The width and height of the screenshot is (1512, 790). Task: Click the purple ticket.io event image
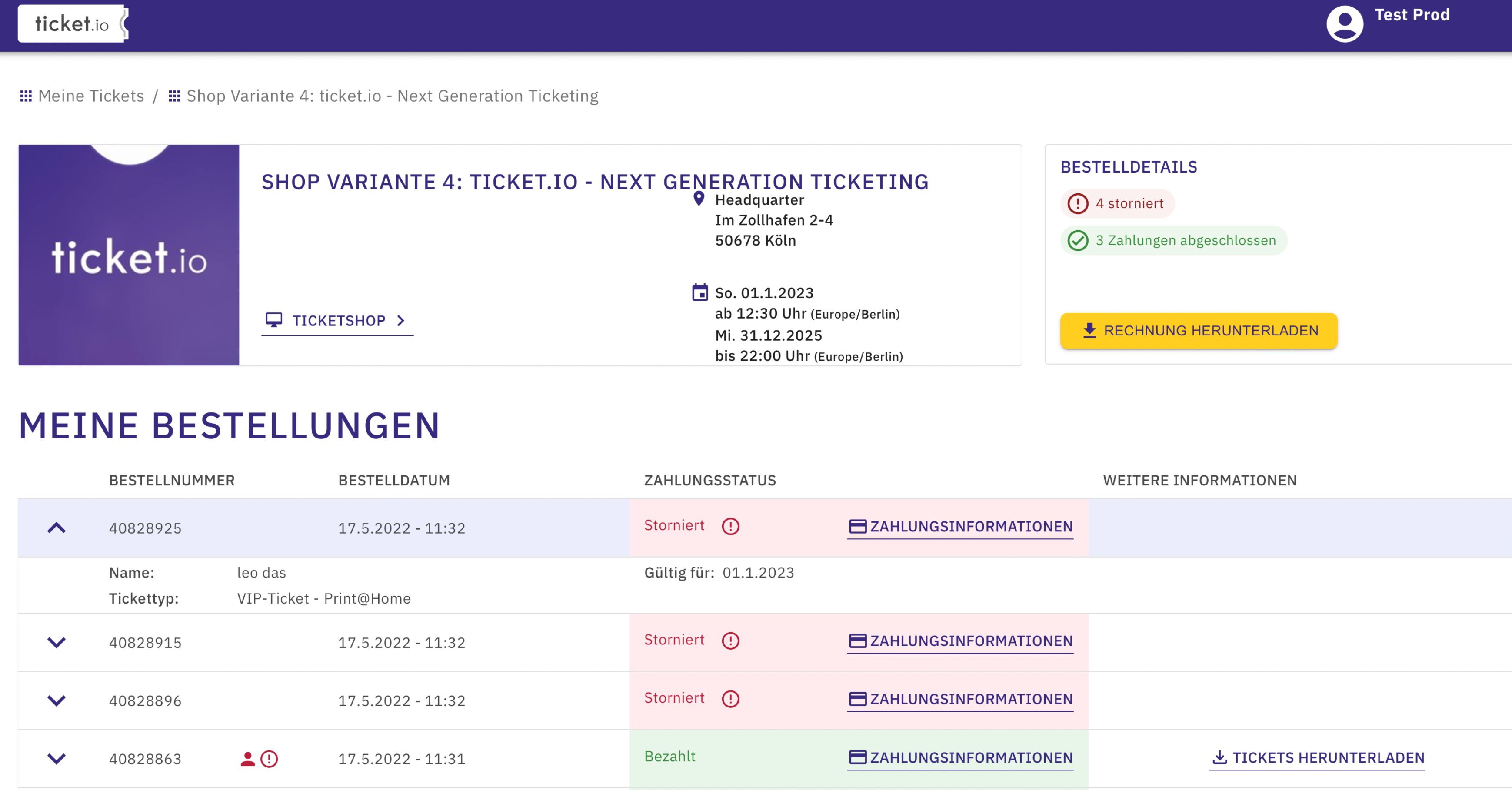tap(129, 255)
